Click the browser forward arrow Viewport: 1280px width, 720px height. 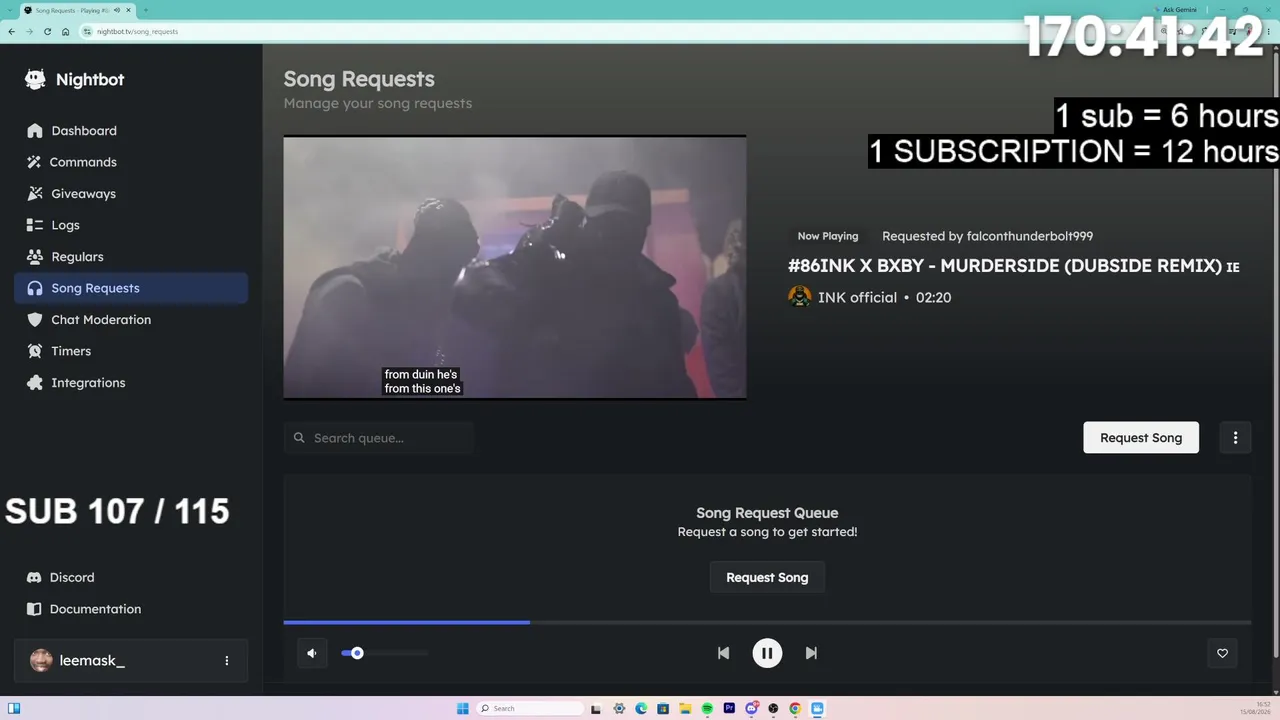tap(29, 32)
